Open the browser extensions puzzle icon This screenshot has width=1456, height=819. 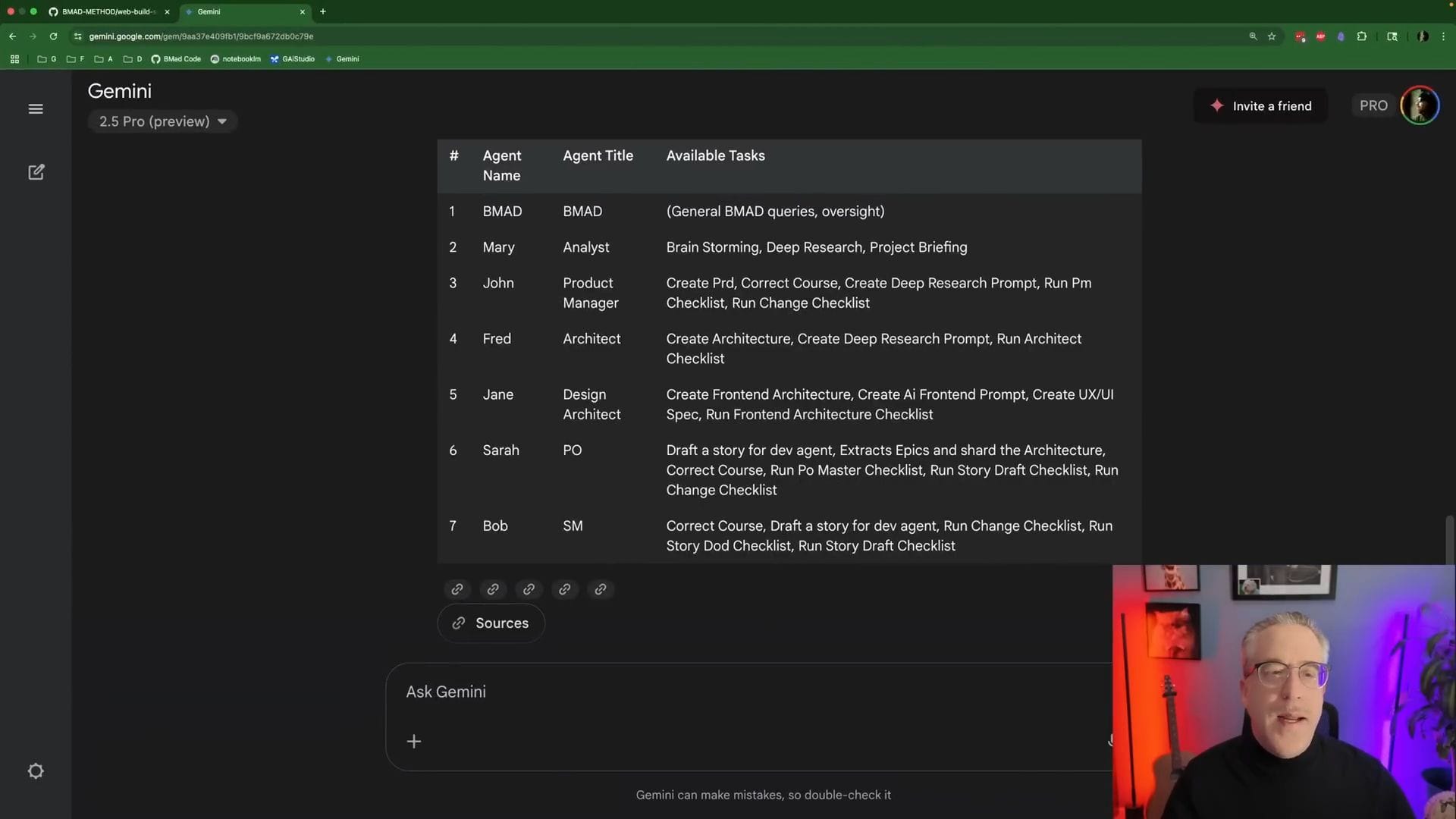[x=1362, y=36]
